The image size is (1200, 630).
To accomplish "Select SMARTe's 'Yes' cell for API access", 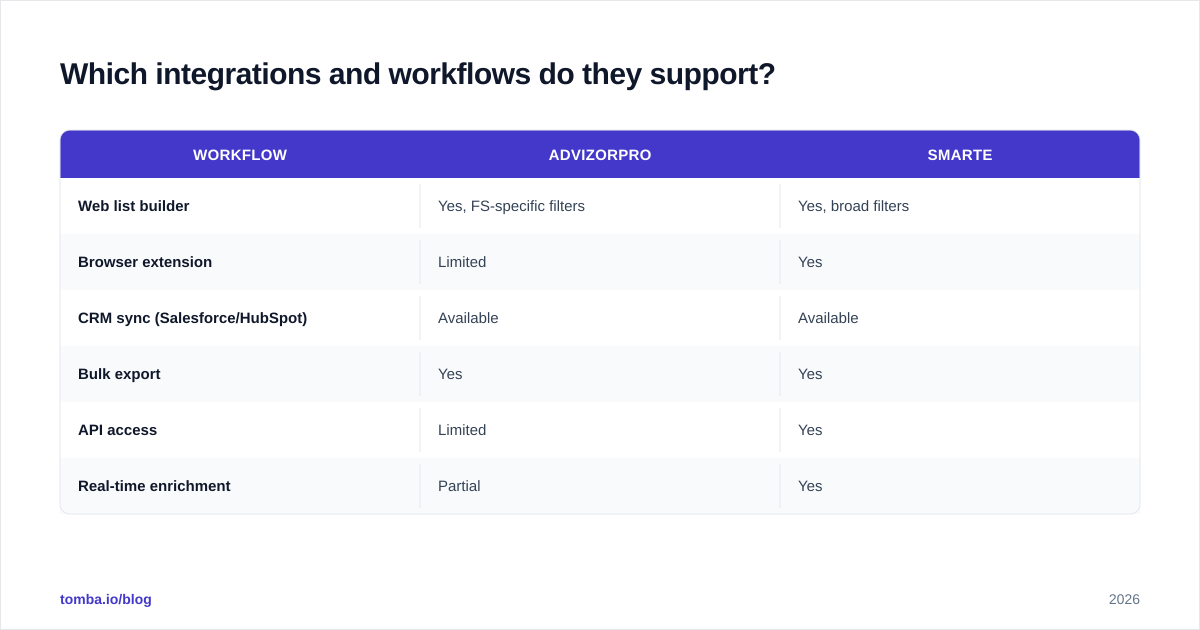I will (960, 430).
